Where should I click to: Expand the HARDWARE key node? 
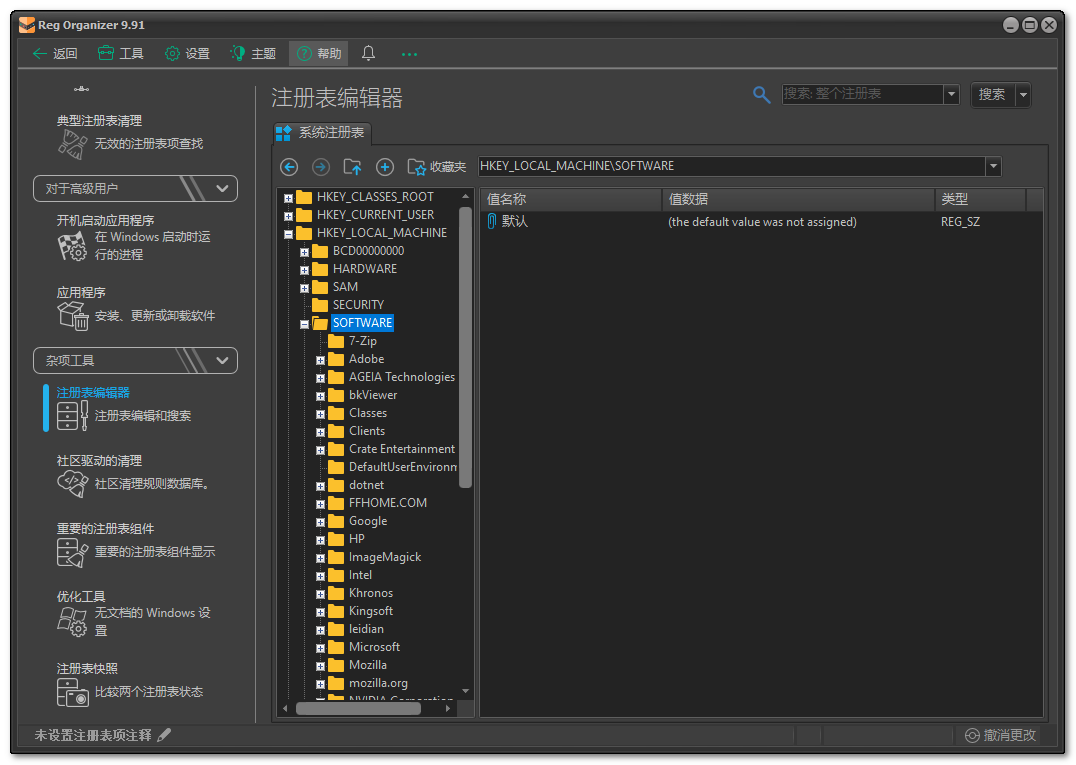(x=304, y=270)
